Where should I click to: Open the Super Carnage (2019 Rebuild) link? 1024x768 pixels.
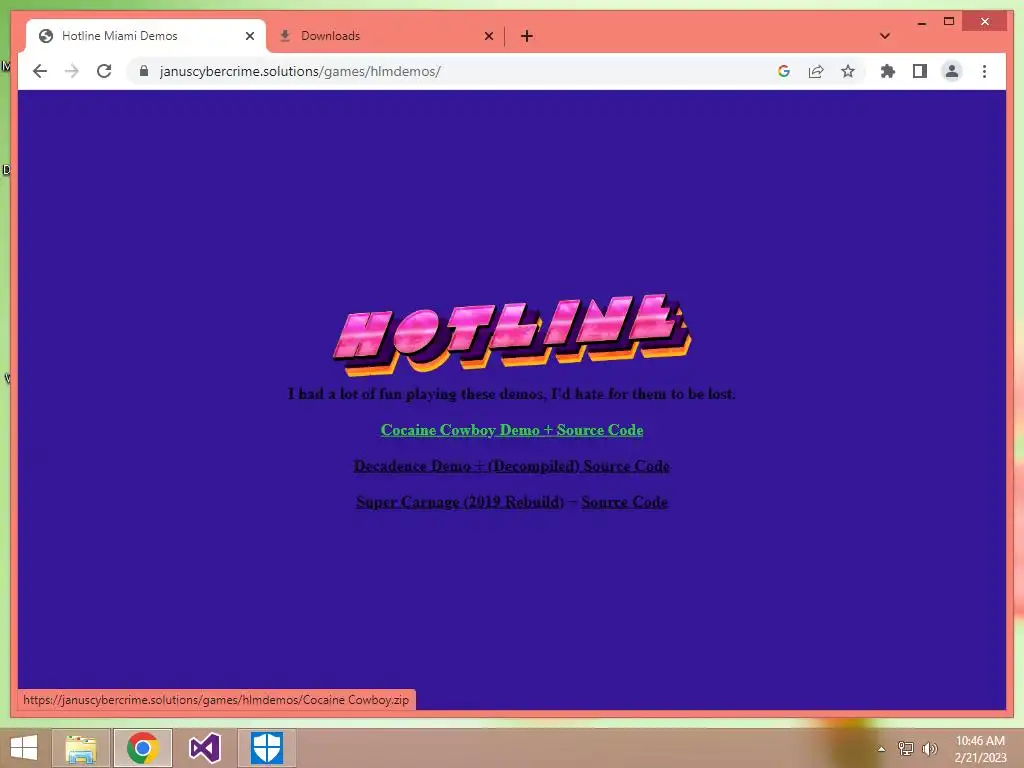pos(460,502)
